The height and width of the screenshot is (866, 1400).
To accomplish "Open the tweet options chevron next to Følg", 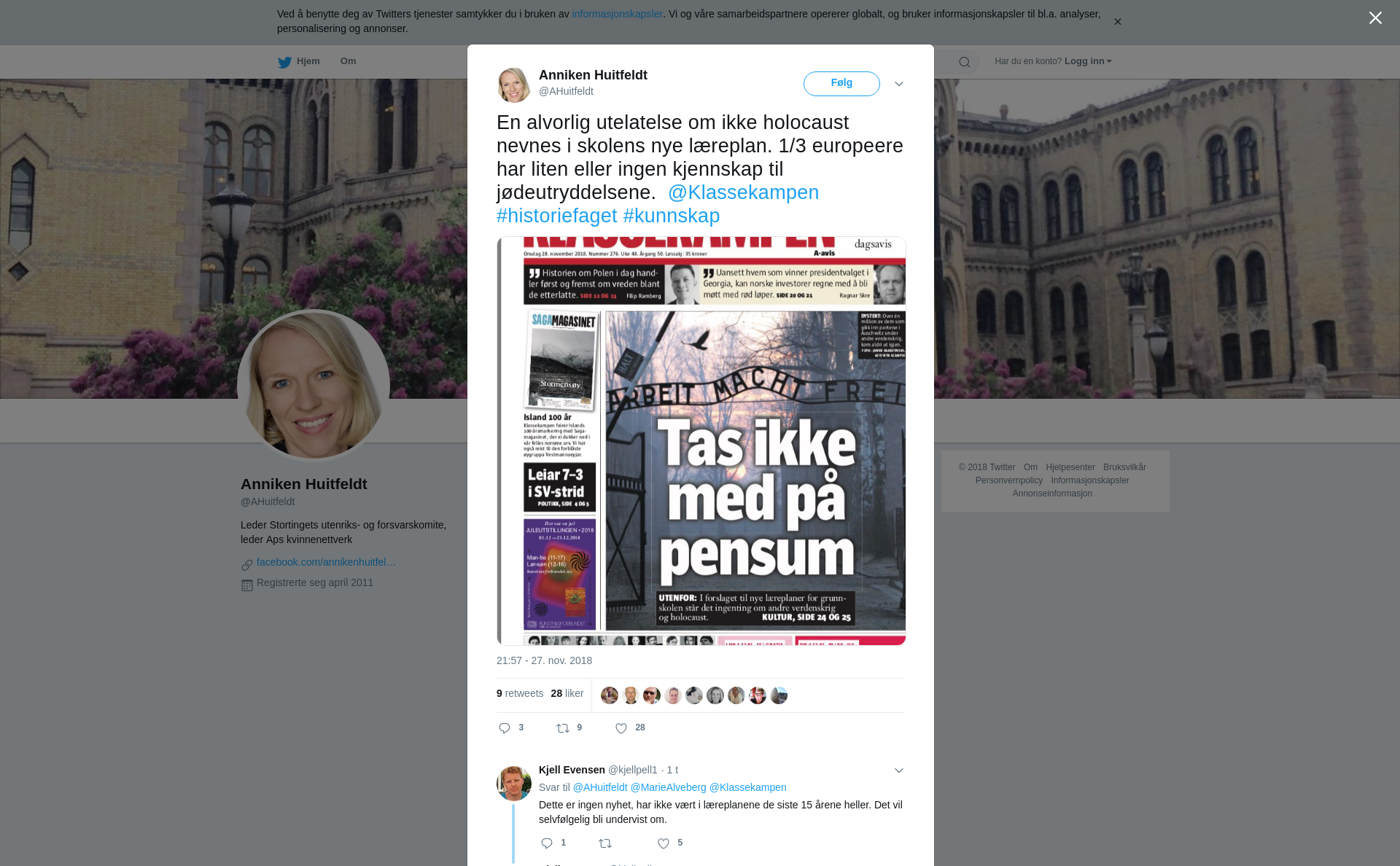I will pyautogui.click(x=898, y=84).
